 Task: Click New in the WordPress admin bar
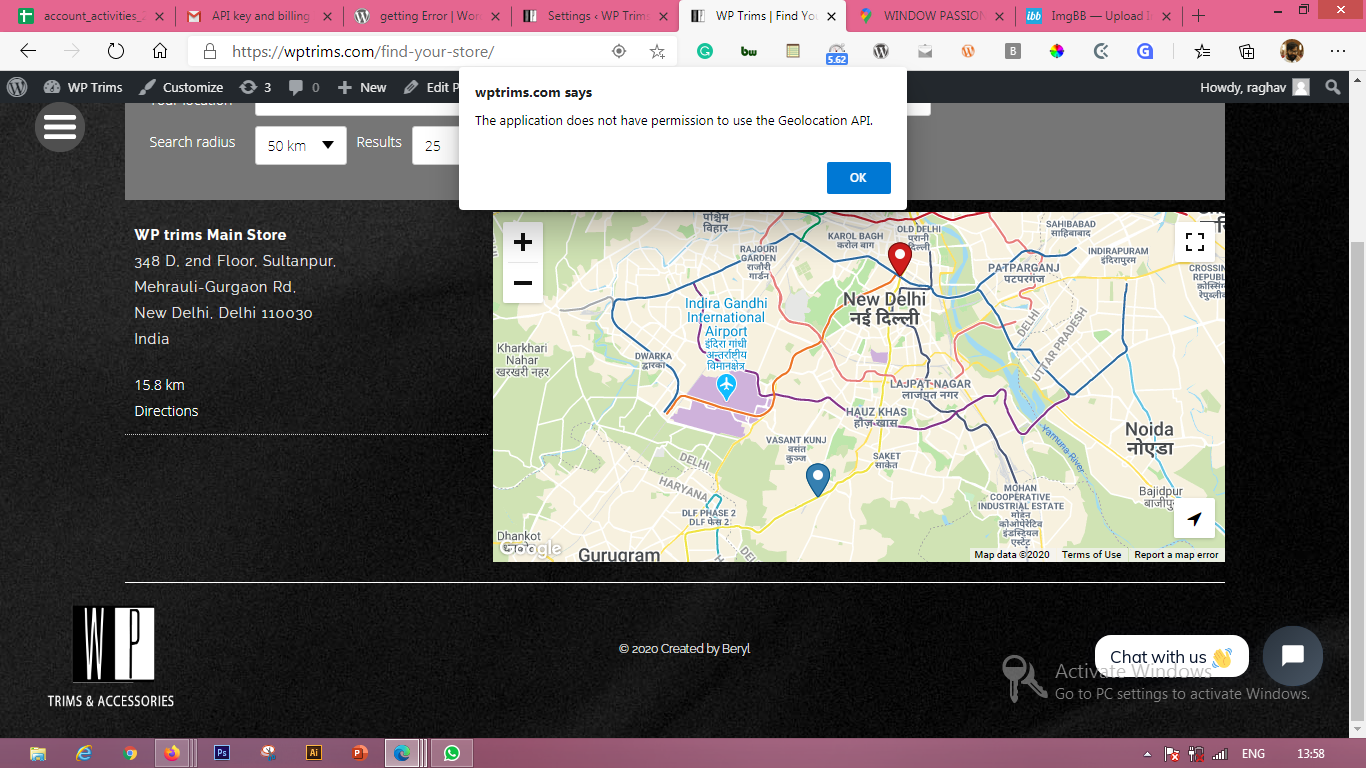click(362, 87)
